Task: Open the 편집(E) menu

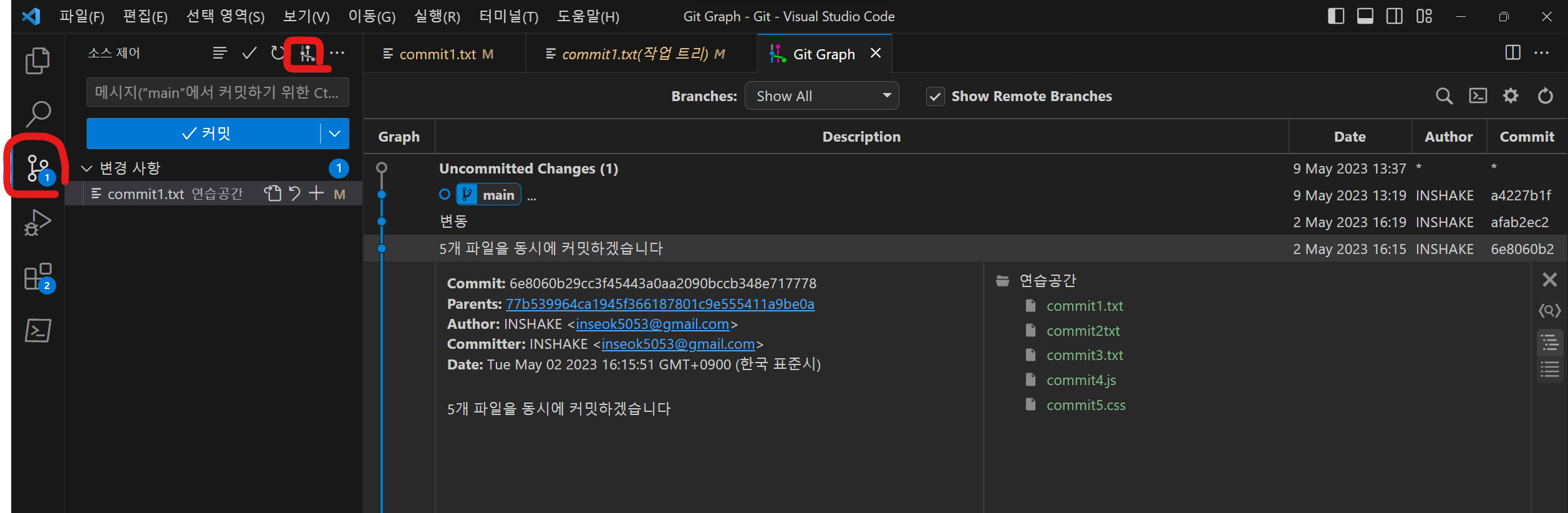Action: tap(145, 16)
